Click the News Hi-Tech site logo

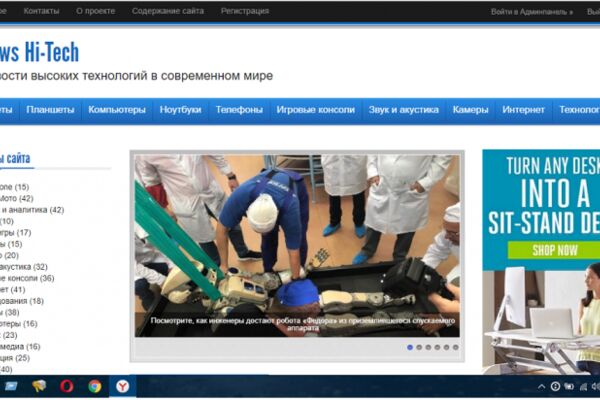click(38, 52)
